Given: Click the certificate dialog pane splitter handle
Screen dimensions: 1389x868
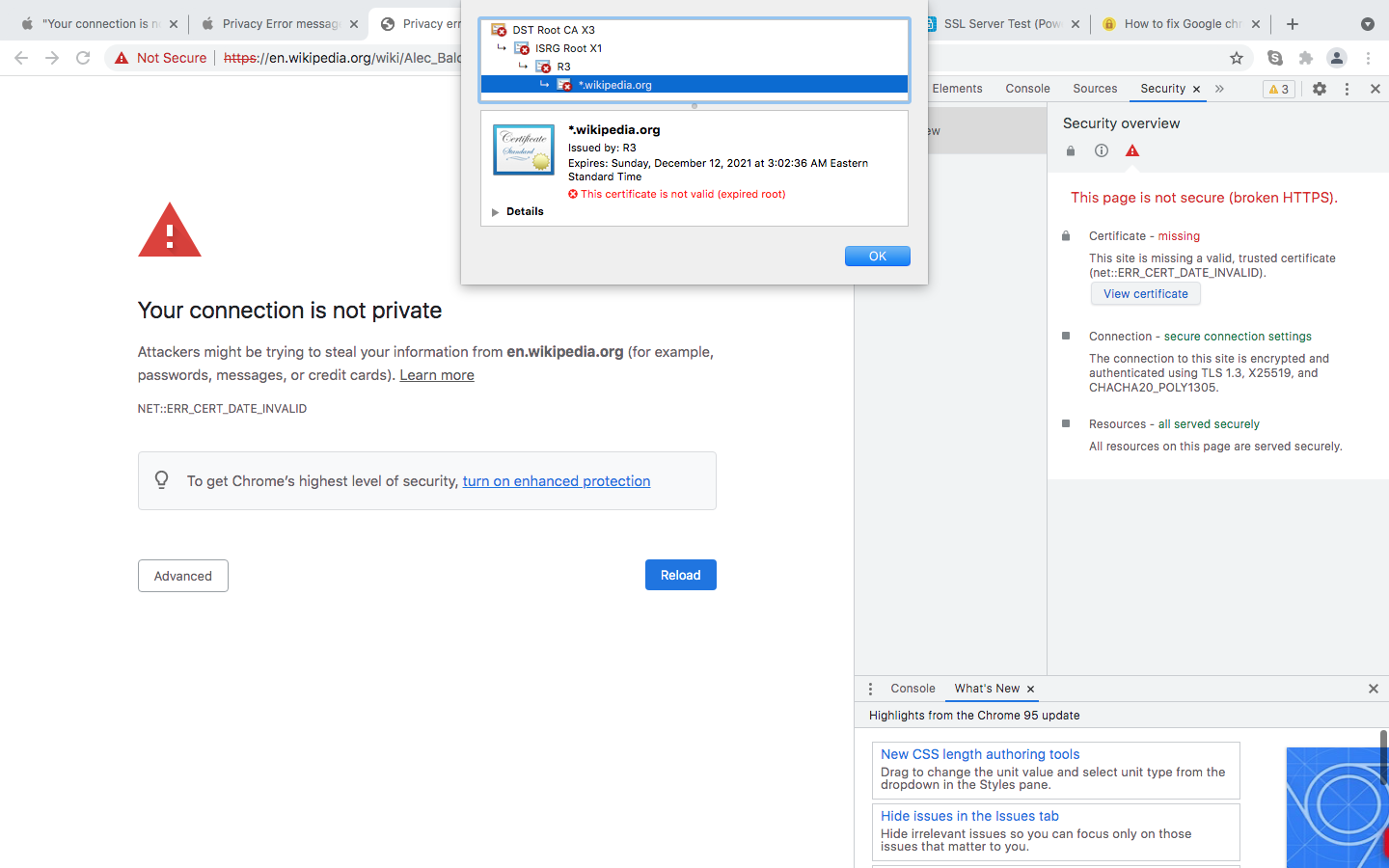Looking at the screenshot, I should (x=694, y=106).
